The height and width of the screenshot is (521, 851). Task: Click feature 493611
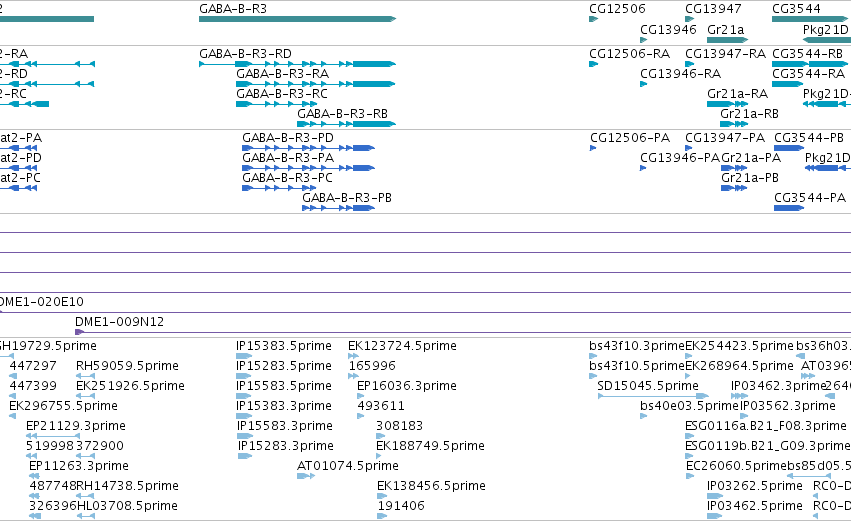381,406
